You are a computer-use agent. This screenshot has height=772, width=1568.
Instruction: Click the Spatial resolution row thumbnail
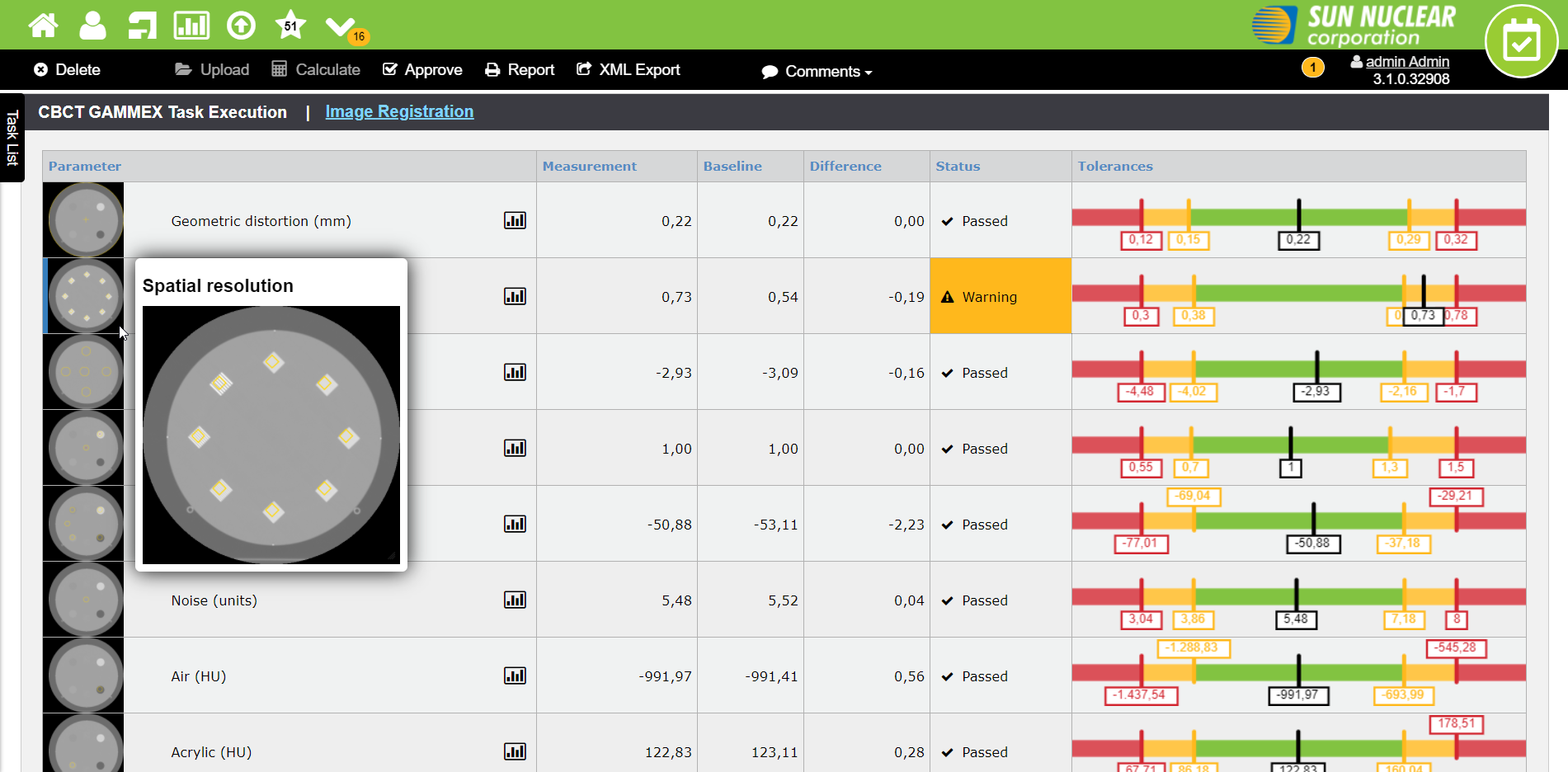pyautogui.click(x=84, y=296)
